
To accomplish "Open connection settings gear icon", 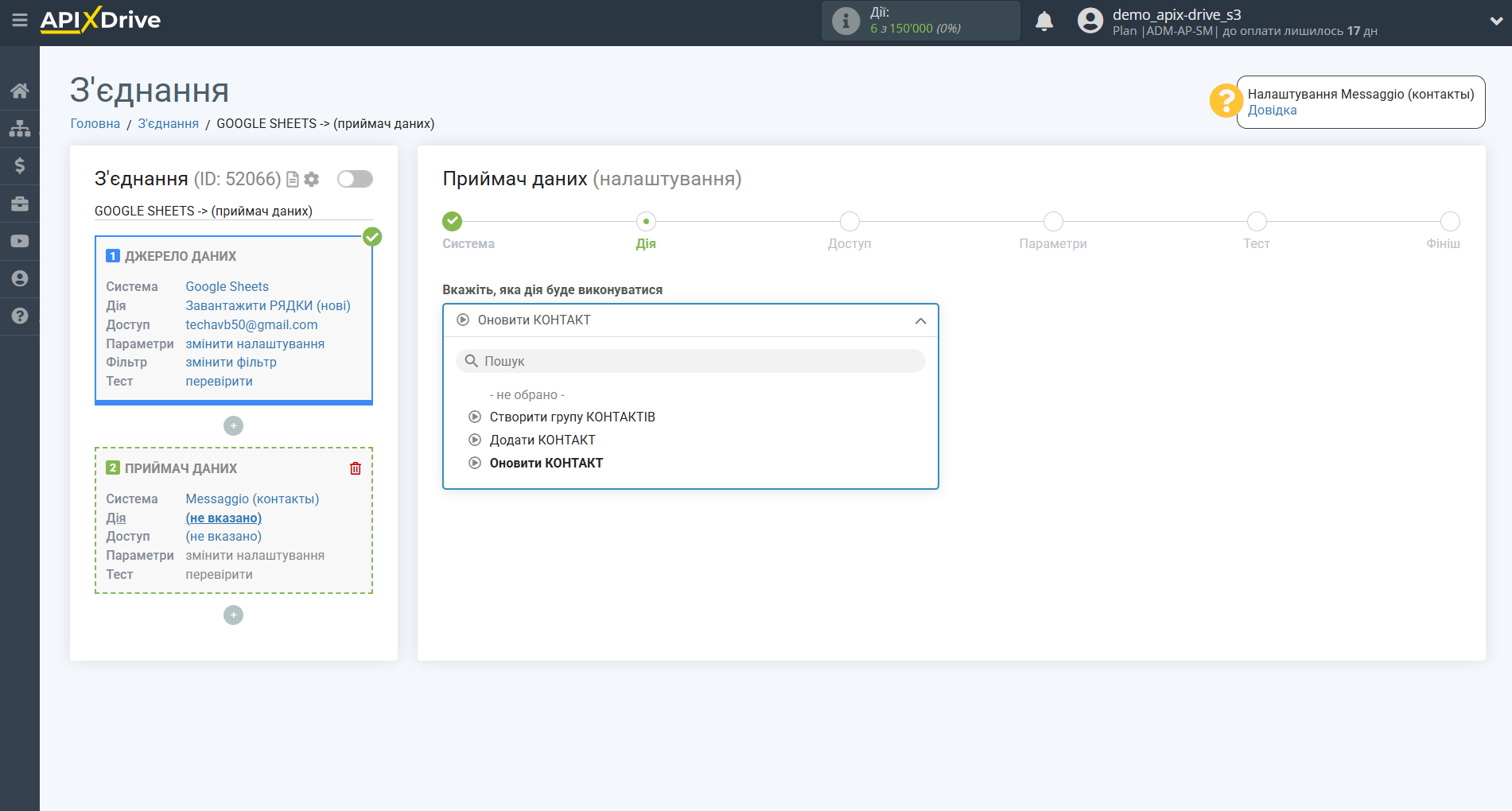I will tap(312, 180).
